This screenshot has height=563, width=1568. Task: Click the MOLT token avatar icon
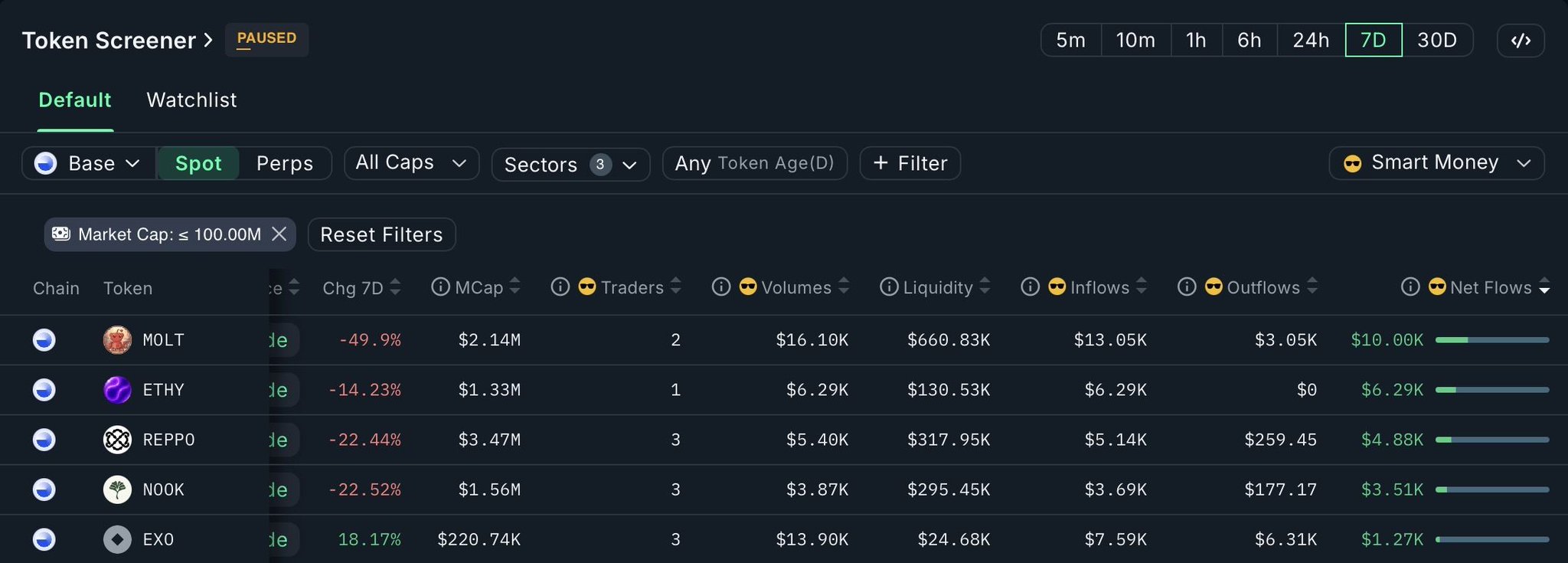click(x=117, y=340)
